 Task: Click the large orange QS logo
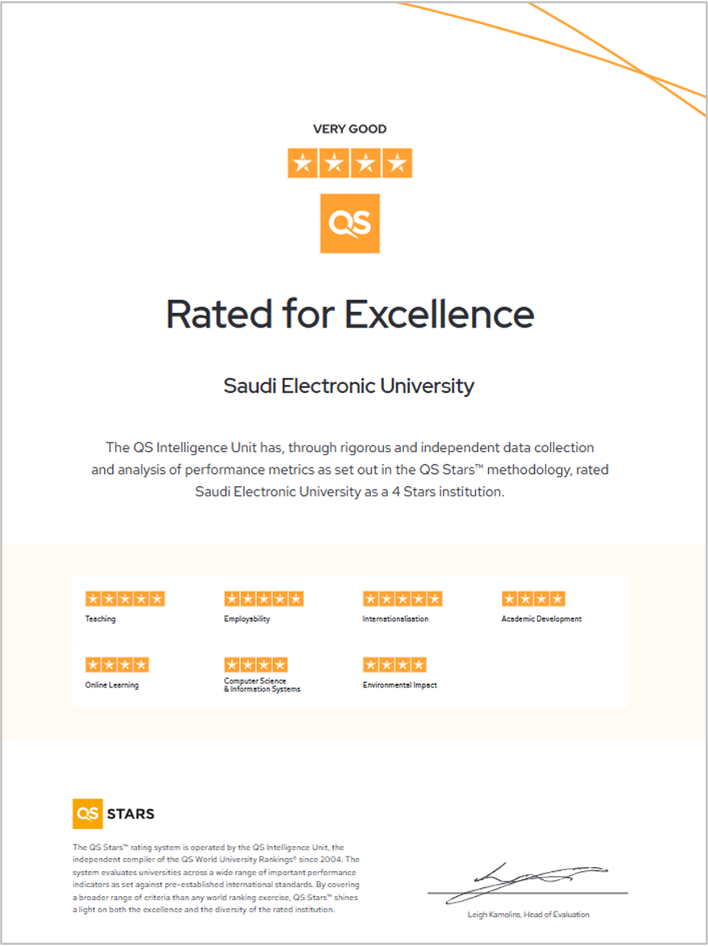(350, 223)
